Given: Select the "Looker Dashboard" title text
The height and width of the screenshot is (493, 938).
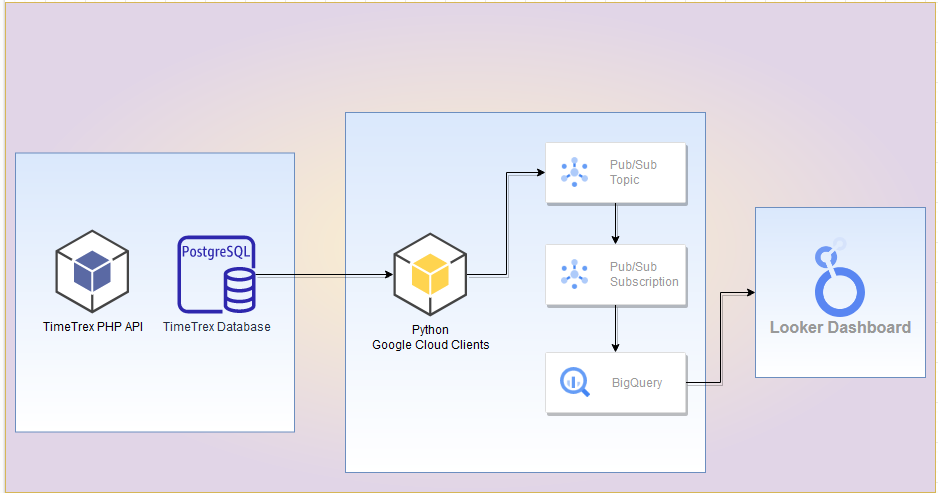Looking at the screenshot, I should click(840, 327).
